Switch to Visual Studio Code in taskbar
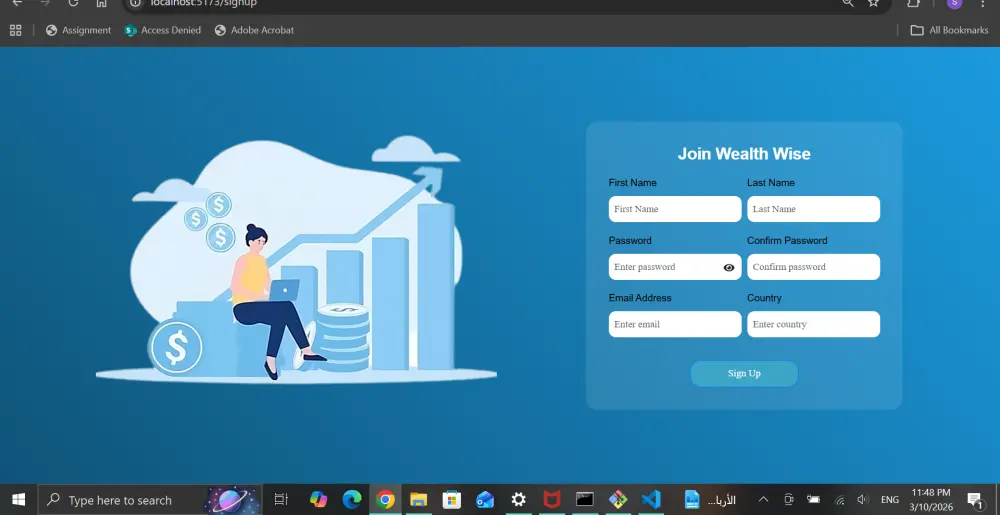 coord(651,500)
